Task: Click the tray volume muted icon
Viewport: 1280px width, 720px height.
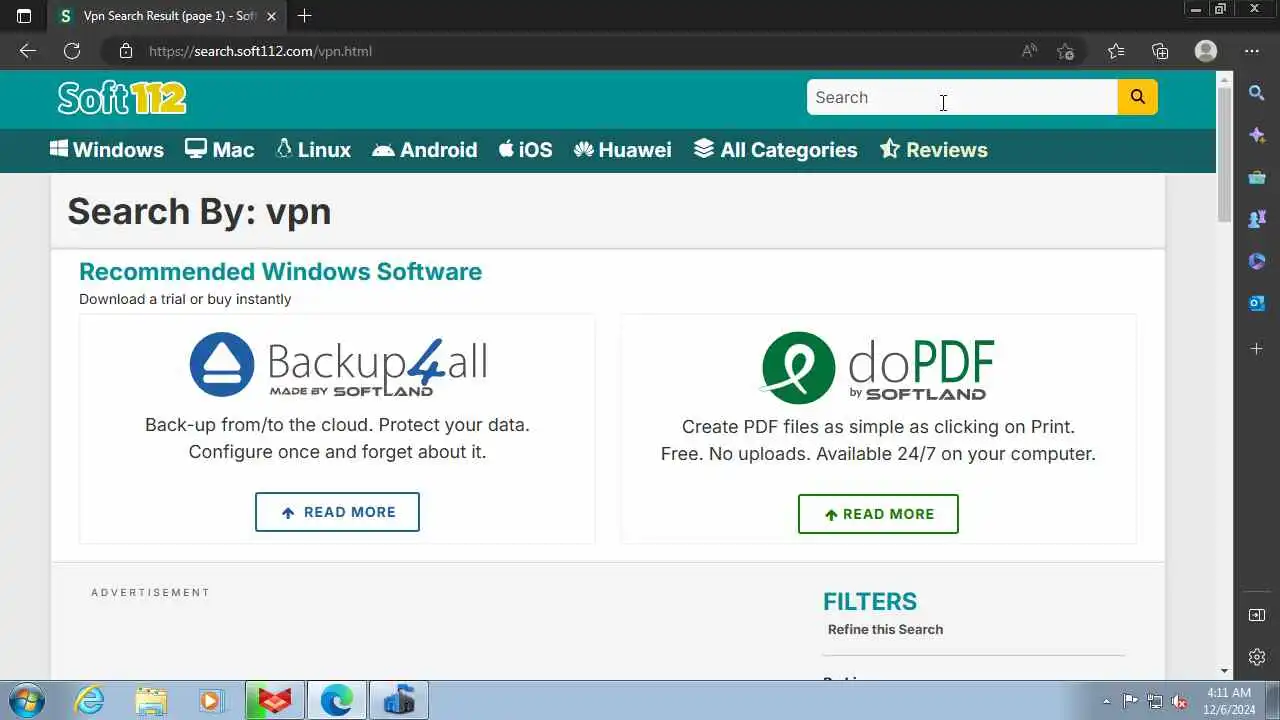Action: click(x=1180, y=701)
